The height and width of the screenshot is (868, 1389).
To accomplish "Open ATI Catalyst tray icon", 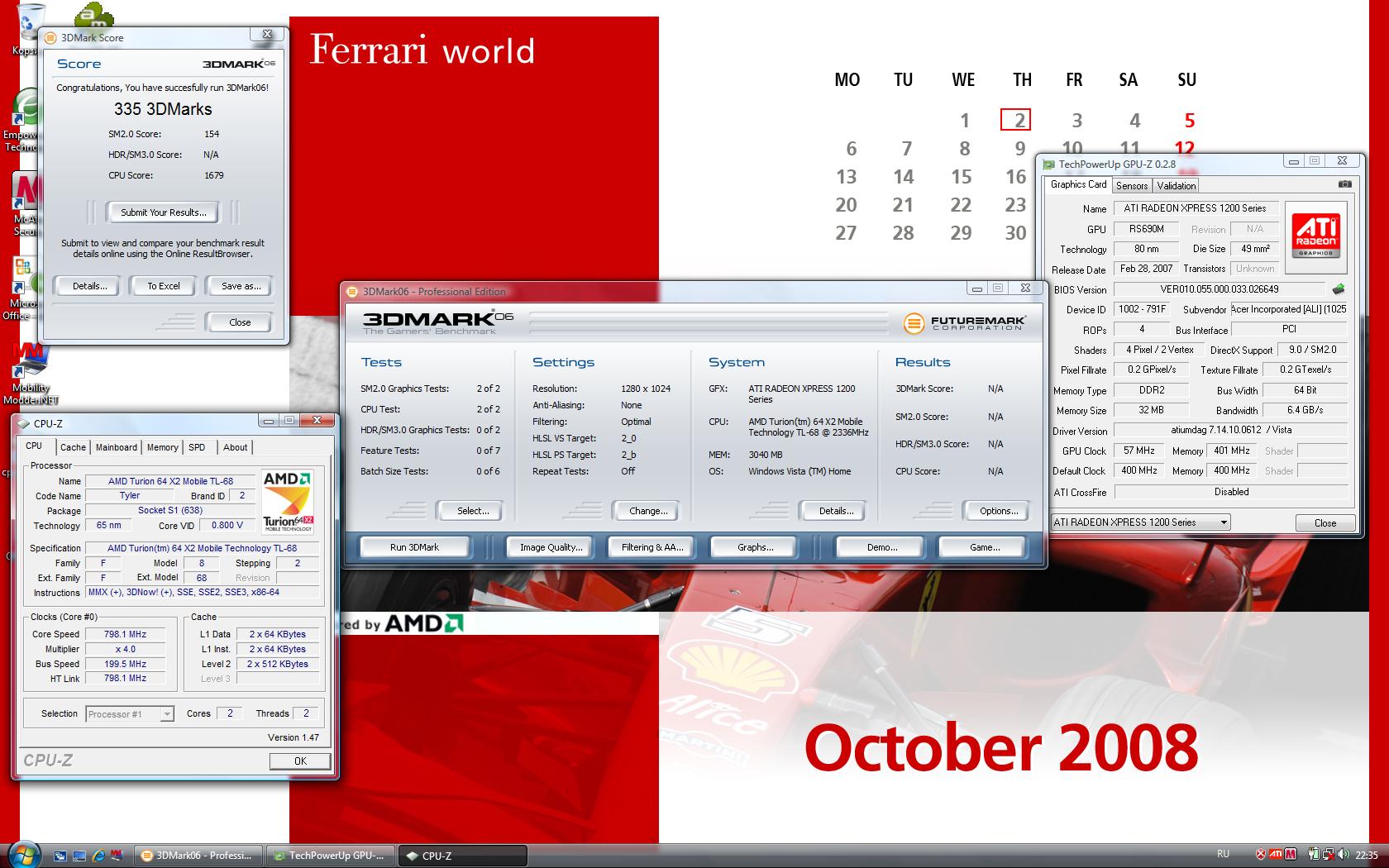I will (1276, 854).
